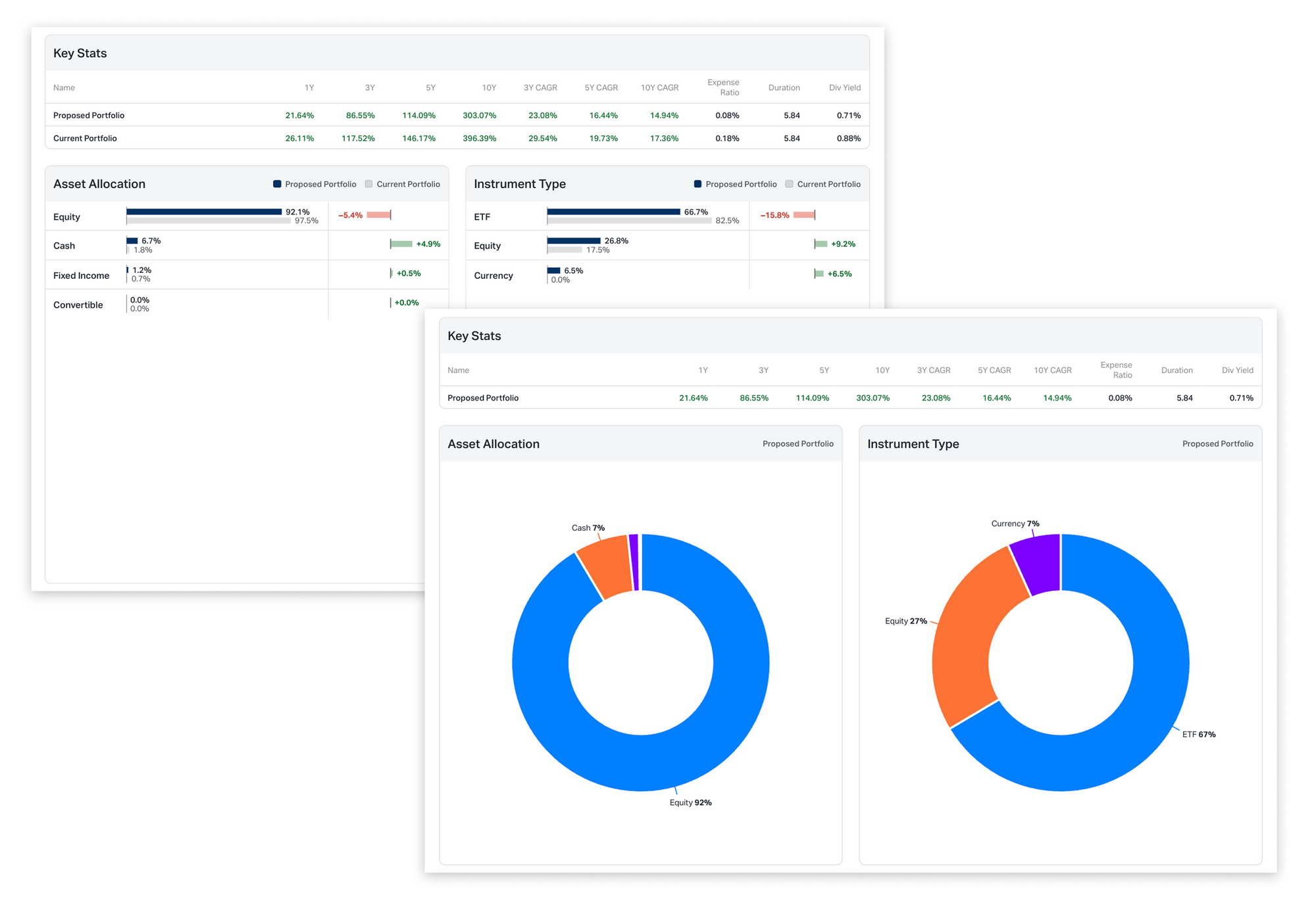
Task: Select Proposed Portfolio row in top table
Action: 89,115
